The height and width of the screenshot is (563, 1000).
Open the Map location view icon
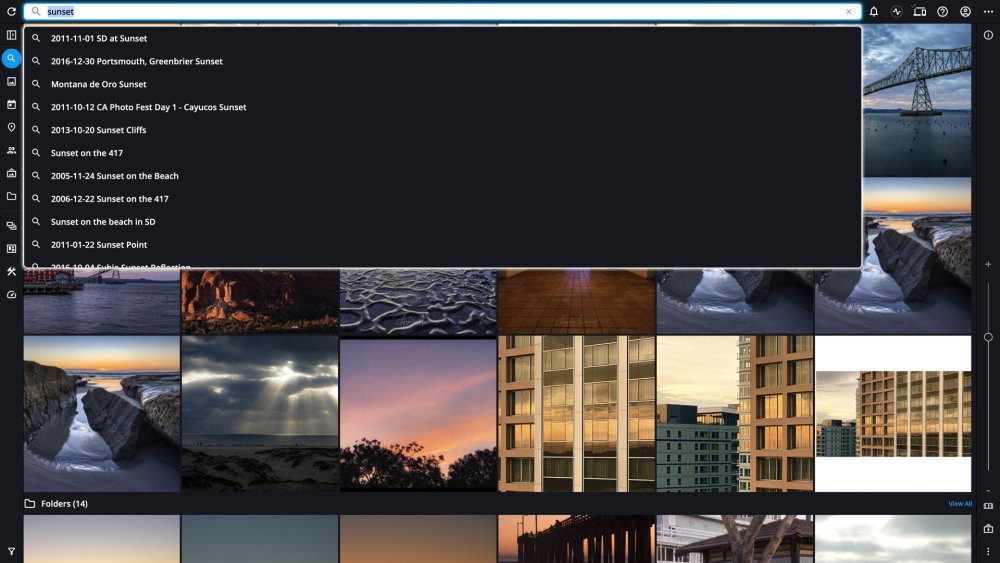pyautogui.click(x=11, y=128)
